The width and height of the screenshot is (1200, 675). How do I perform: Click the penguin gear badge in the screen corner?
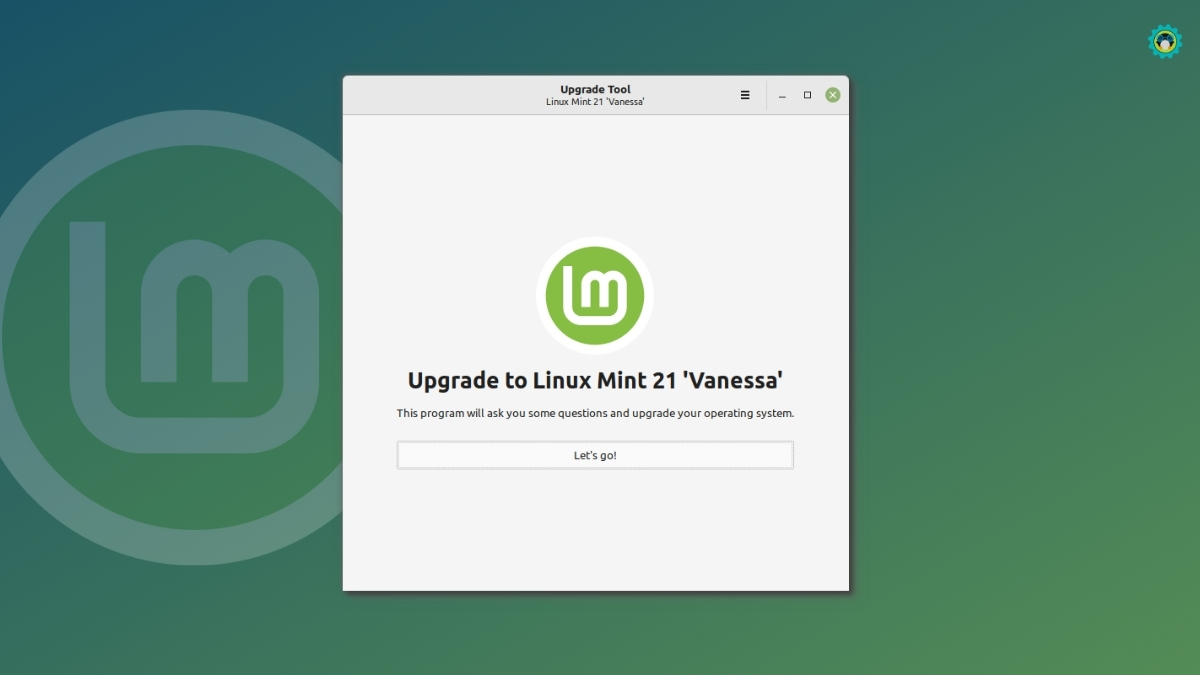point(1165,41)
